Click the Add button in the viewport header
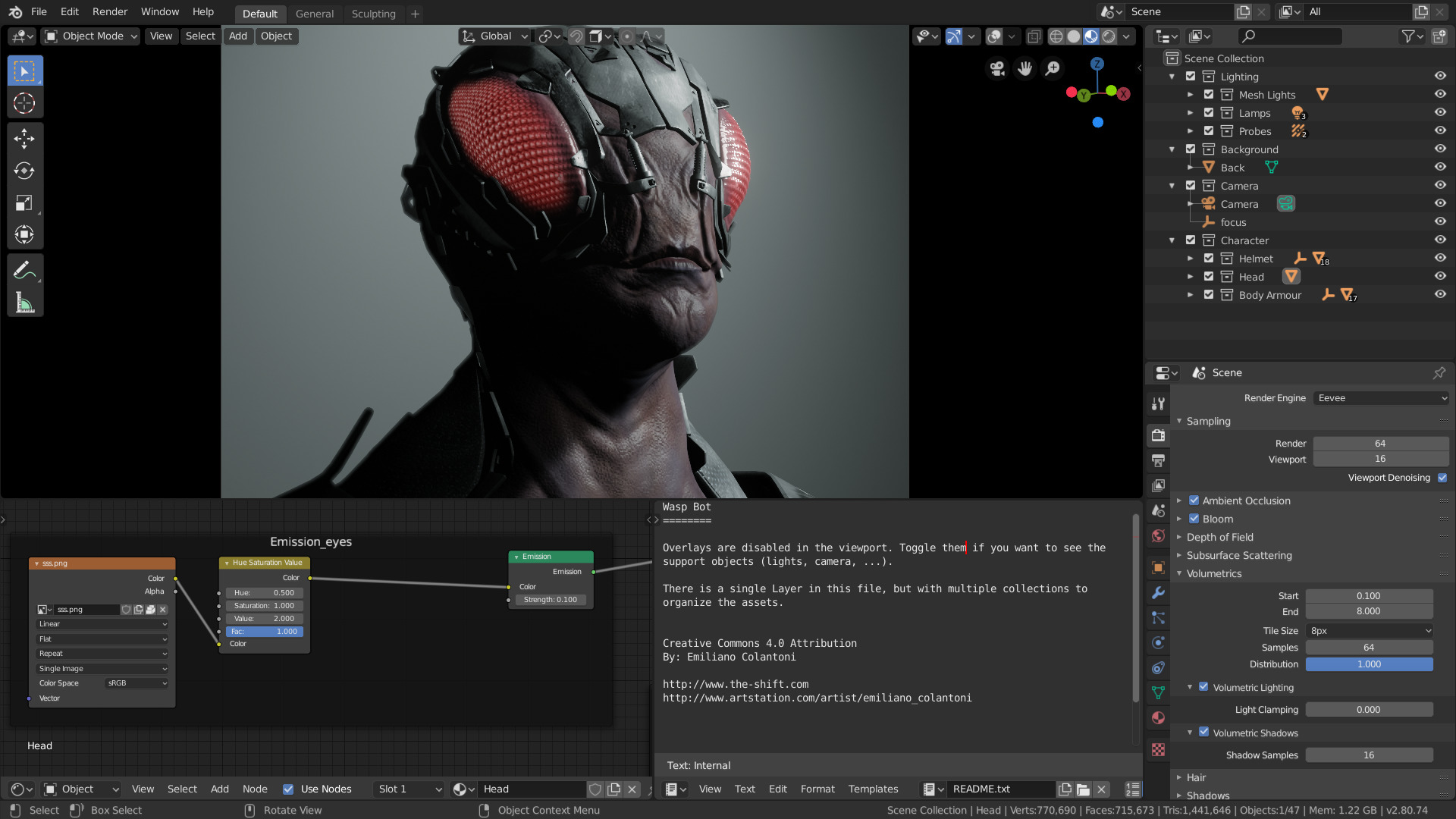Viewport: 1456px width, 819px height. [x=238, y=36]
